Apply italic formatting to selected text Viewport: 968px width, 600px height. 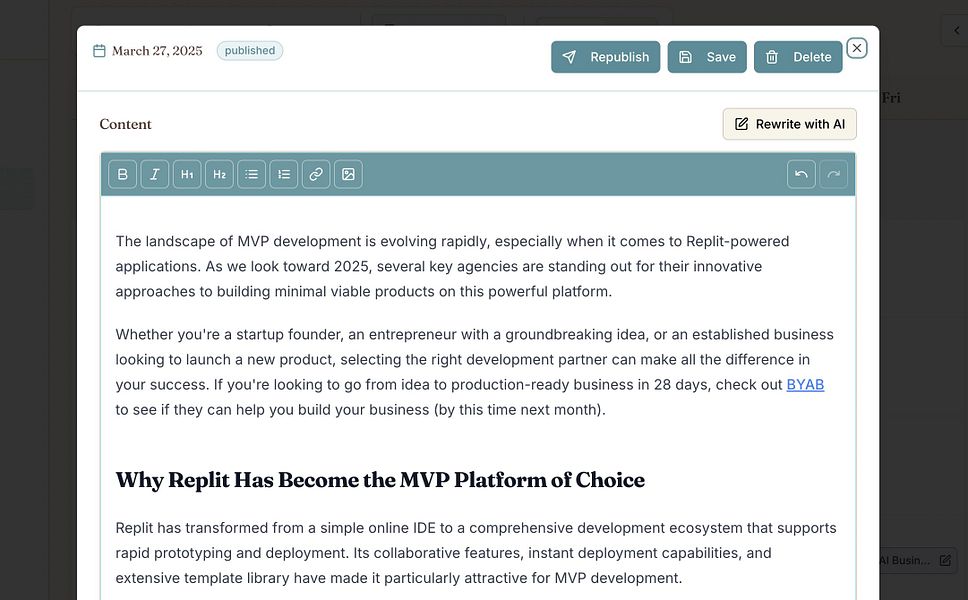(x=154, y=173)
